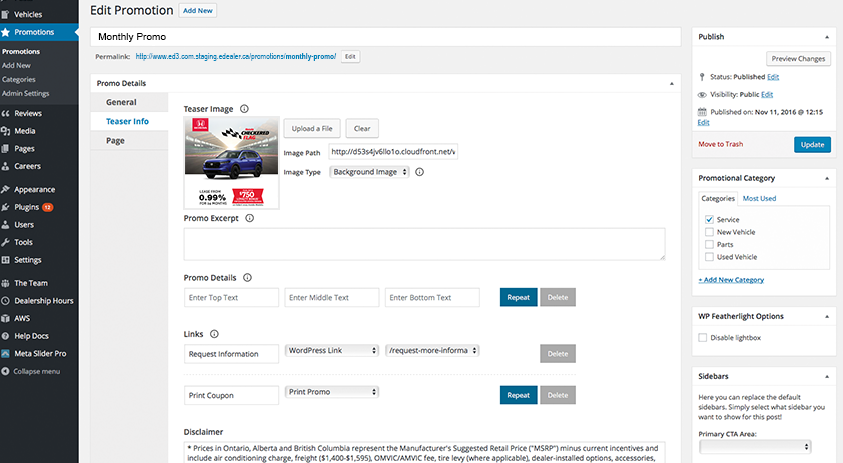
Task: Click The Team sidebar icon
Action: pos(5,283)
